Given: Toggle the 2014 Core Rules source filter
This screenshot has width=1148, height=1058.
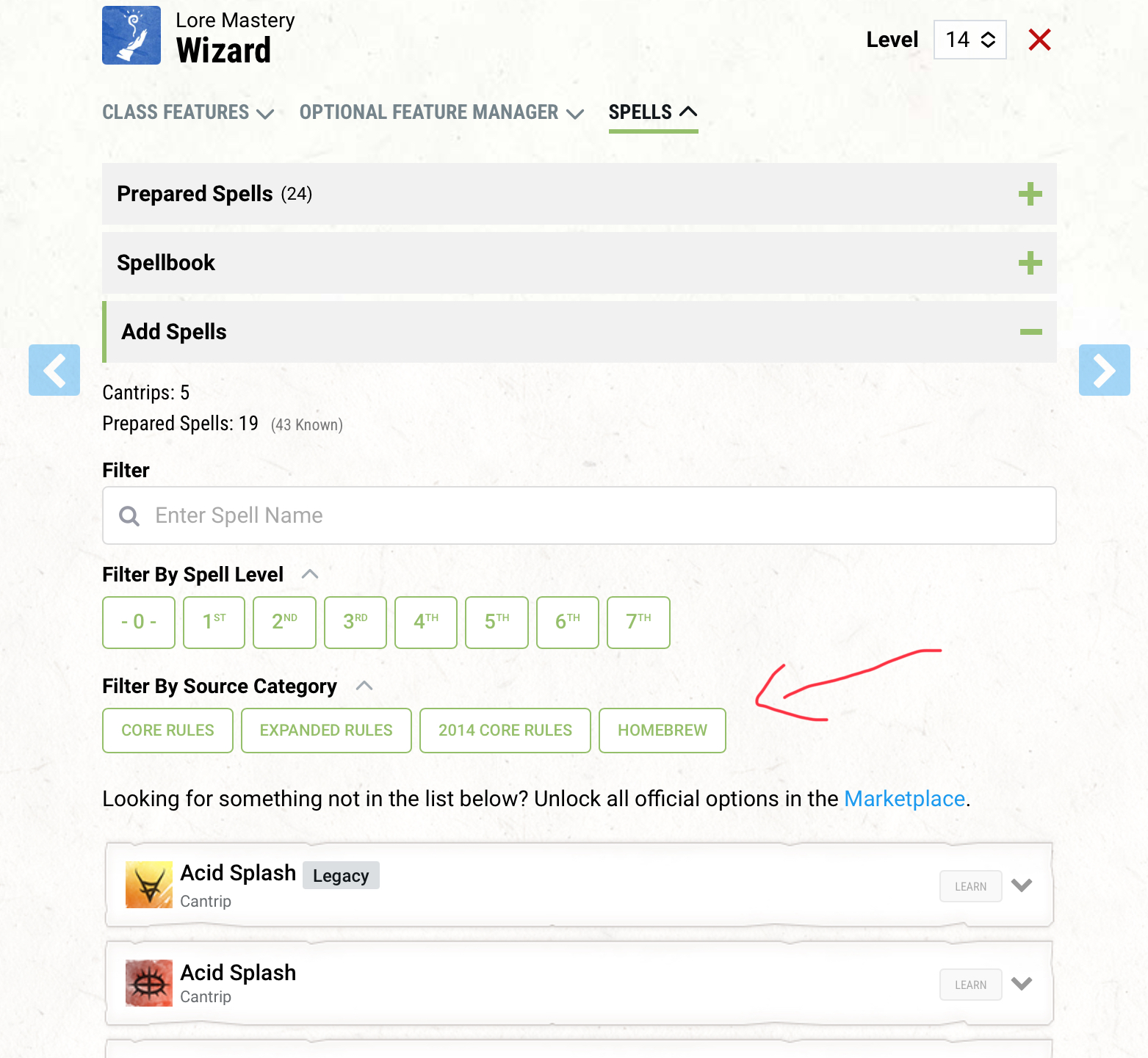Looking at the screenshot, I should [505, 731].
